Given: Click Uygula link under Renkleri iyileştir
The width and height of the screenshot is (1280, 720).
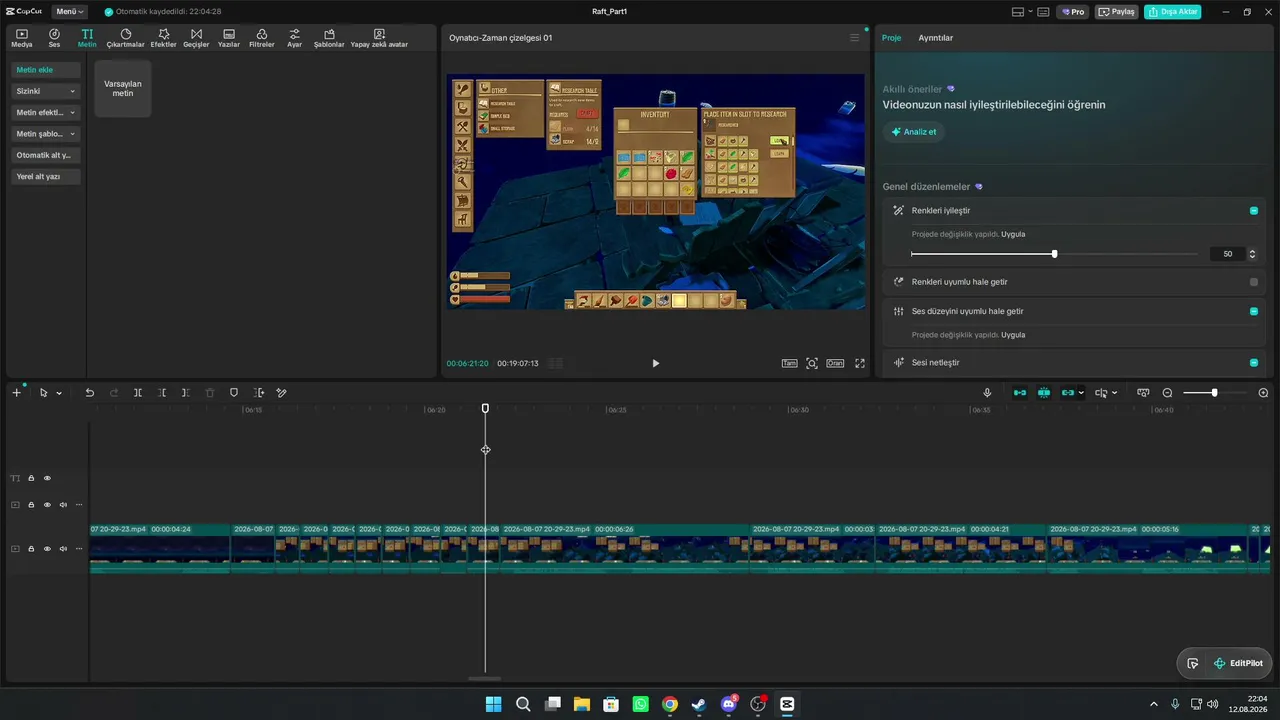Looking at the screenshot, I should click(x=1013, y=234).
